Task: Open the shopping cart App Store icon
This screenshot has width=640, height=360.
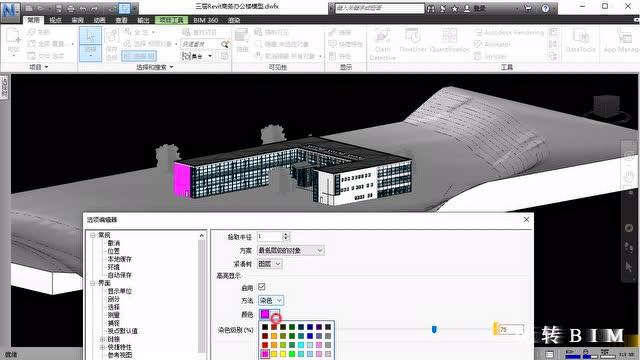Action: tap(528, 8)
